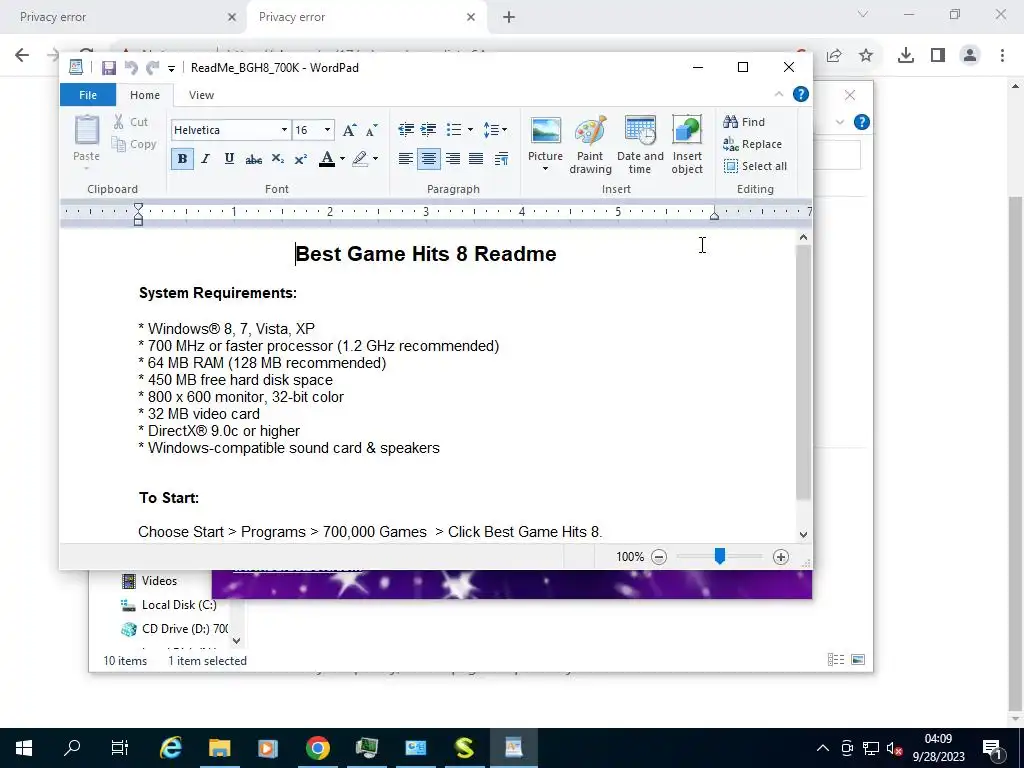Open Customize Quick Access Toolbar arrow
Viewport: 1024px width, 768px height.
pyautogui.click(x=171, y=68)
